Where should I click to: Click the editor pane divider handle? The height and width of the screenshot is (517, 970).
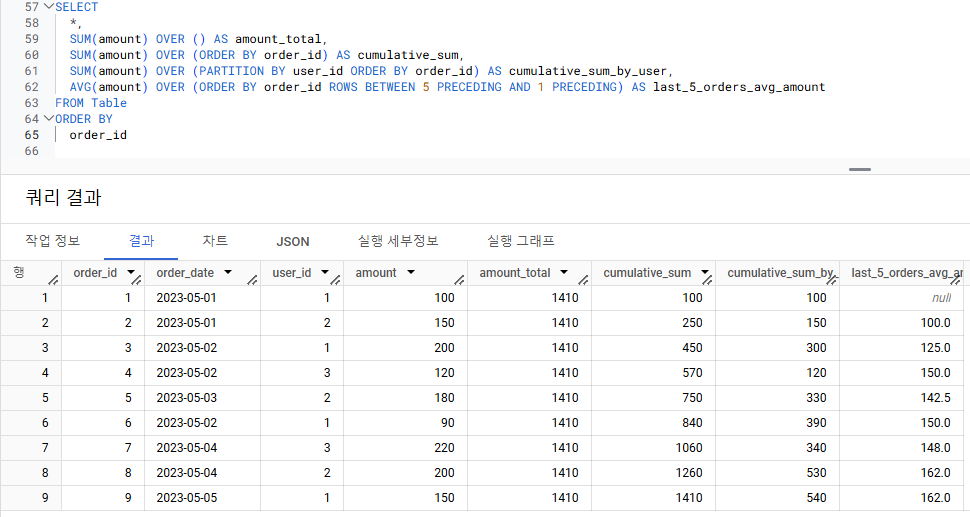tap(860, 169)
